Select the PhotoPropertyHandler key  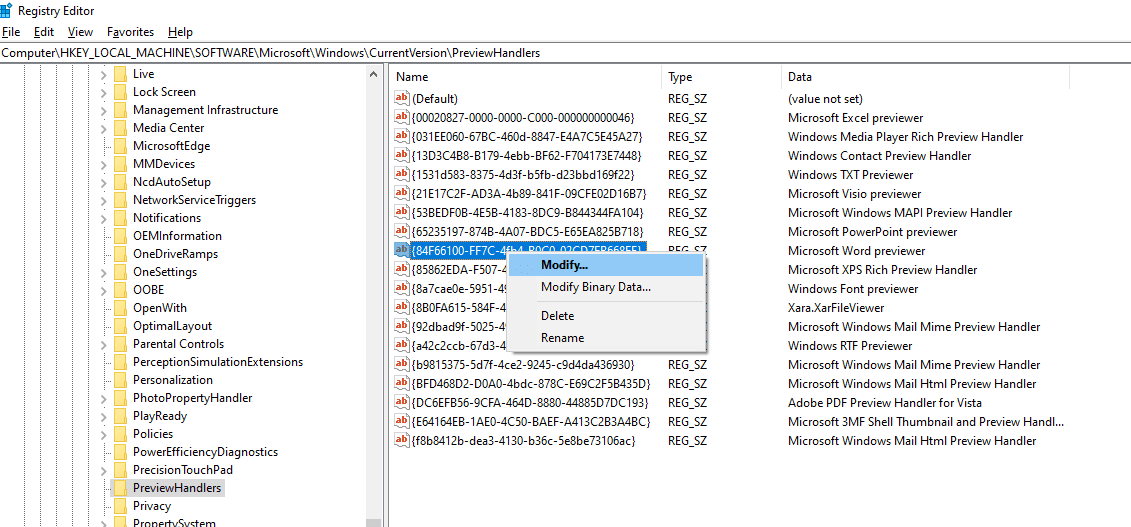tap(193, 398)
